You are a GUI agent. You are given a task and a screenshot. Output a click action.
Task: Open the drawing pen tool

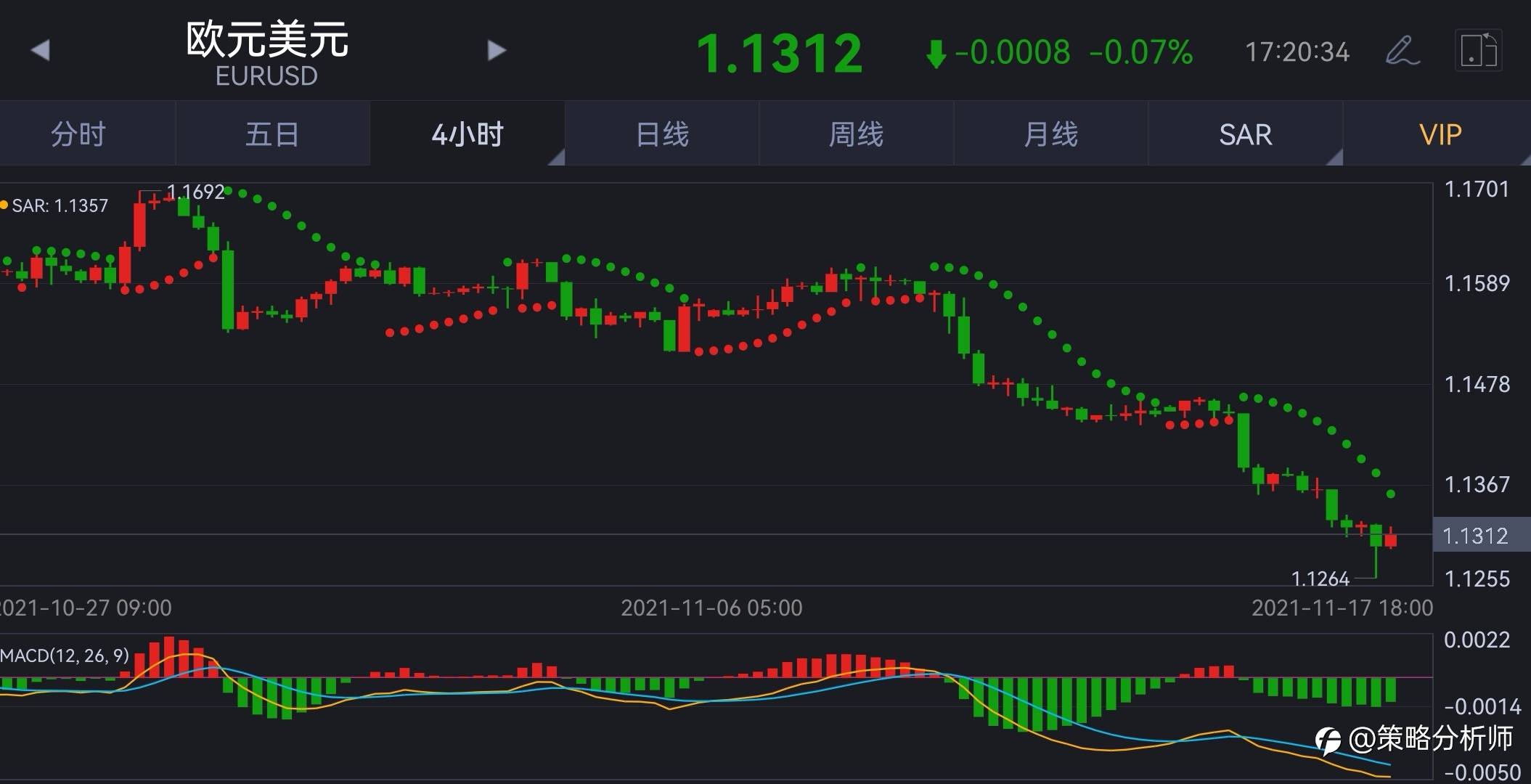[x=1402, y=50]
